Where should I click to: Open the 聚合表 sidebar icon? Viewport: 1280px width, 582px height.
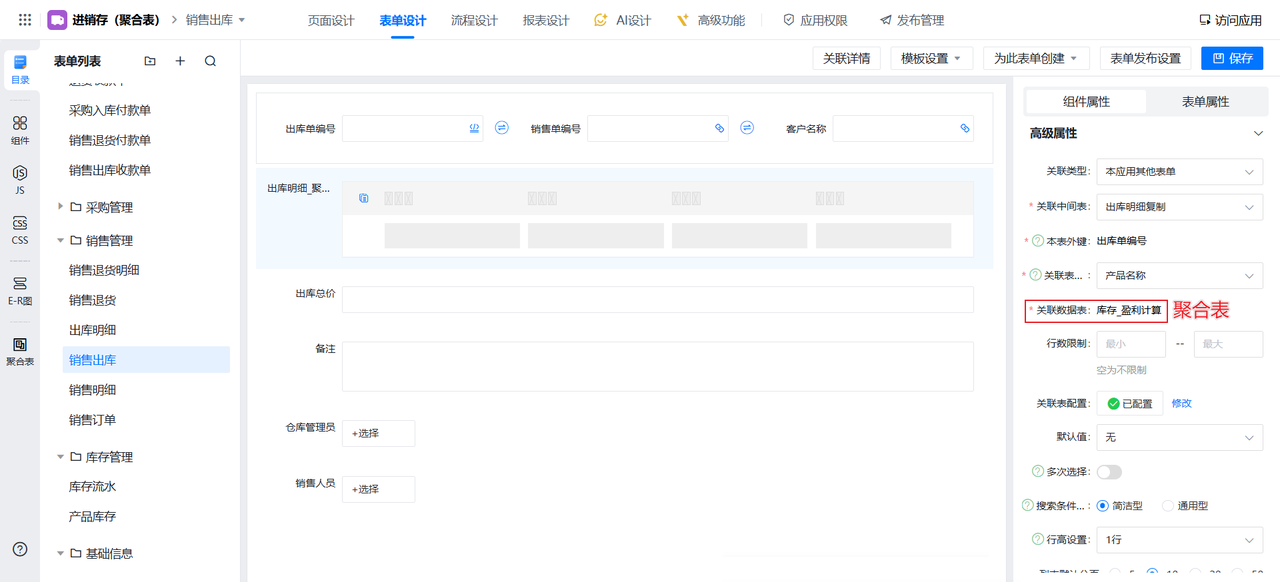19,351
